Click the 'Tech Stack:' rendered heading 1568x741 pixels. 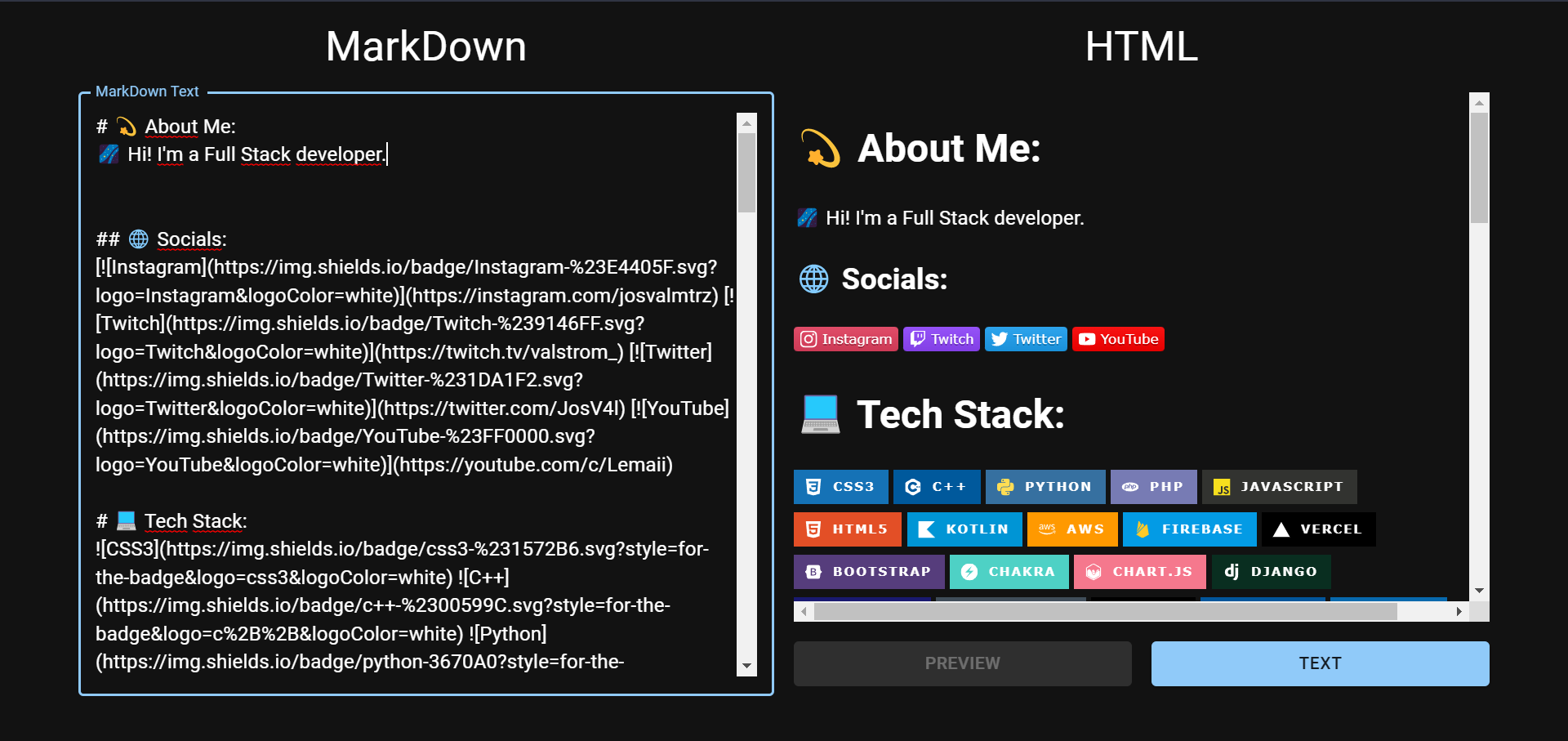960,414
